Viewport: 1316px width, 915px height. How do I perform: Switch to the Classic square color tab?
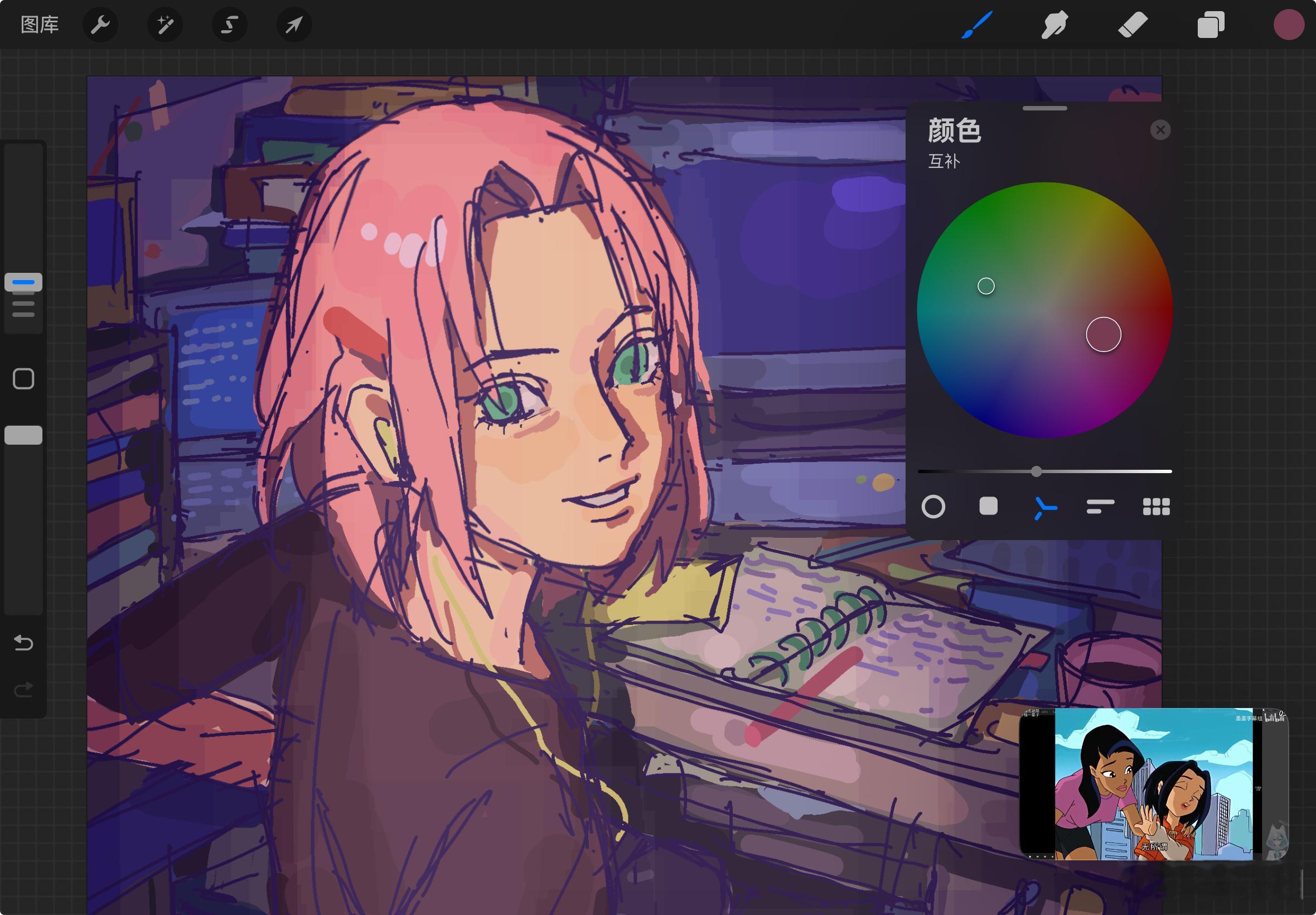988,506
